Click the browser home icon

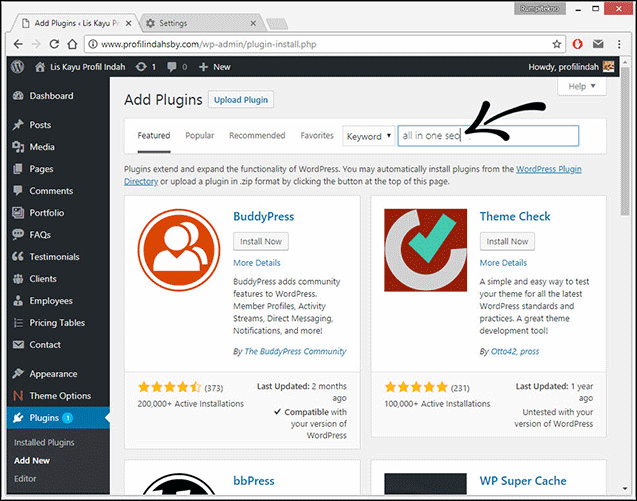pyautogui.click(x=72, y=44)
